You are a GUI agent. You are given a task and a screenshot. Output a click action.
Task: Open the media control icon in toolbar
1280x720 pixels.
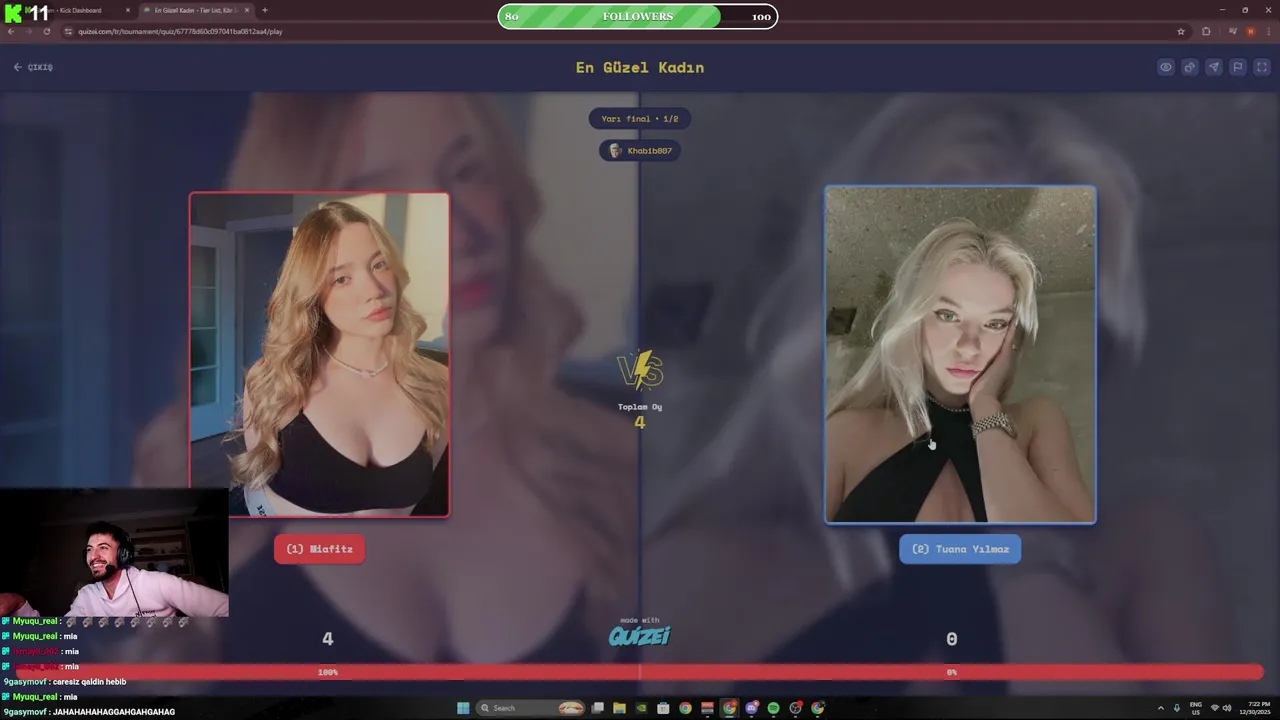point(1232,31)
